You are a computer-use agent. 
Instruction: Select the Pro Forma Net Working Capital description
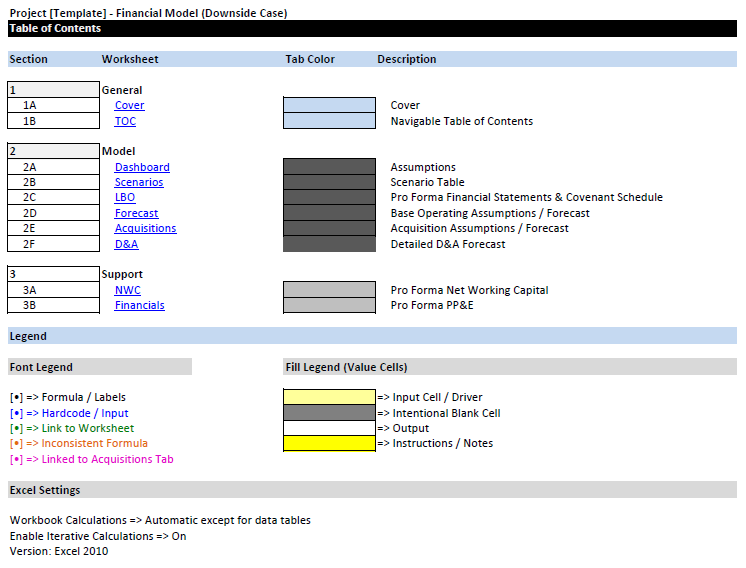[470, 290]
